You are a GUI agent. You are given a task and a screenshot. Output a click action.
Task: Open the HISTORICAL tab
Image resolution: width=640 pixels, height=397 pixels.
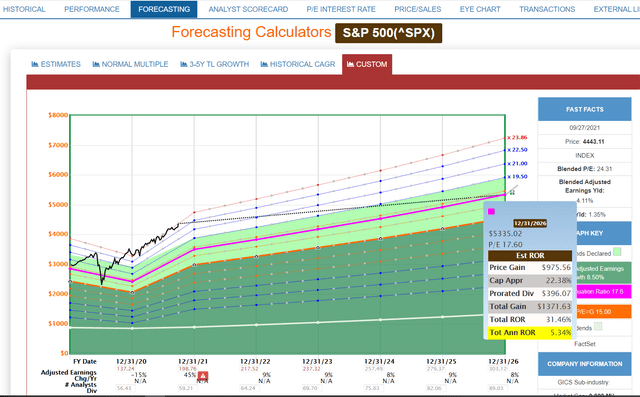pyautogui.click(x=24, y=9)
